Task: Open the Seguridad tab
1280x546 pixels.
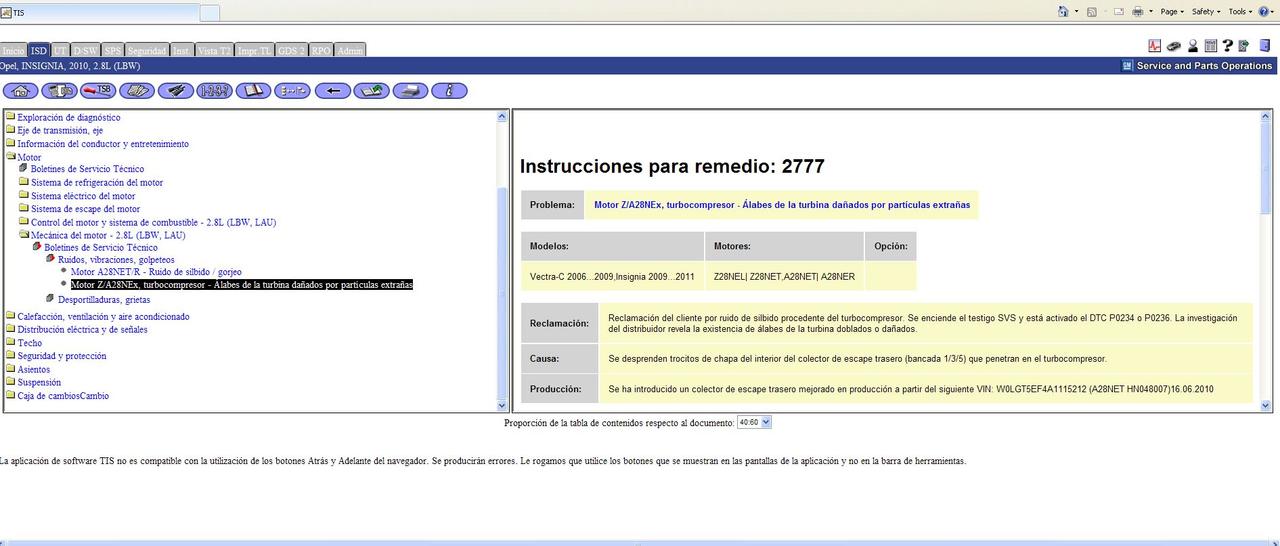Action: pos(147,50)
